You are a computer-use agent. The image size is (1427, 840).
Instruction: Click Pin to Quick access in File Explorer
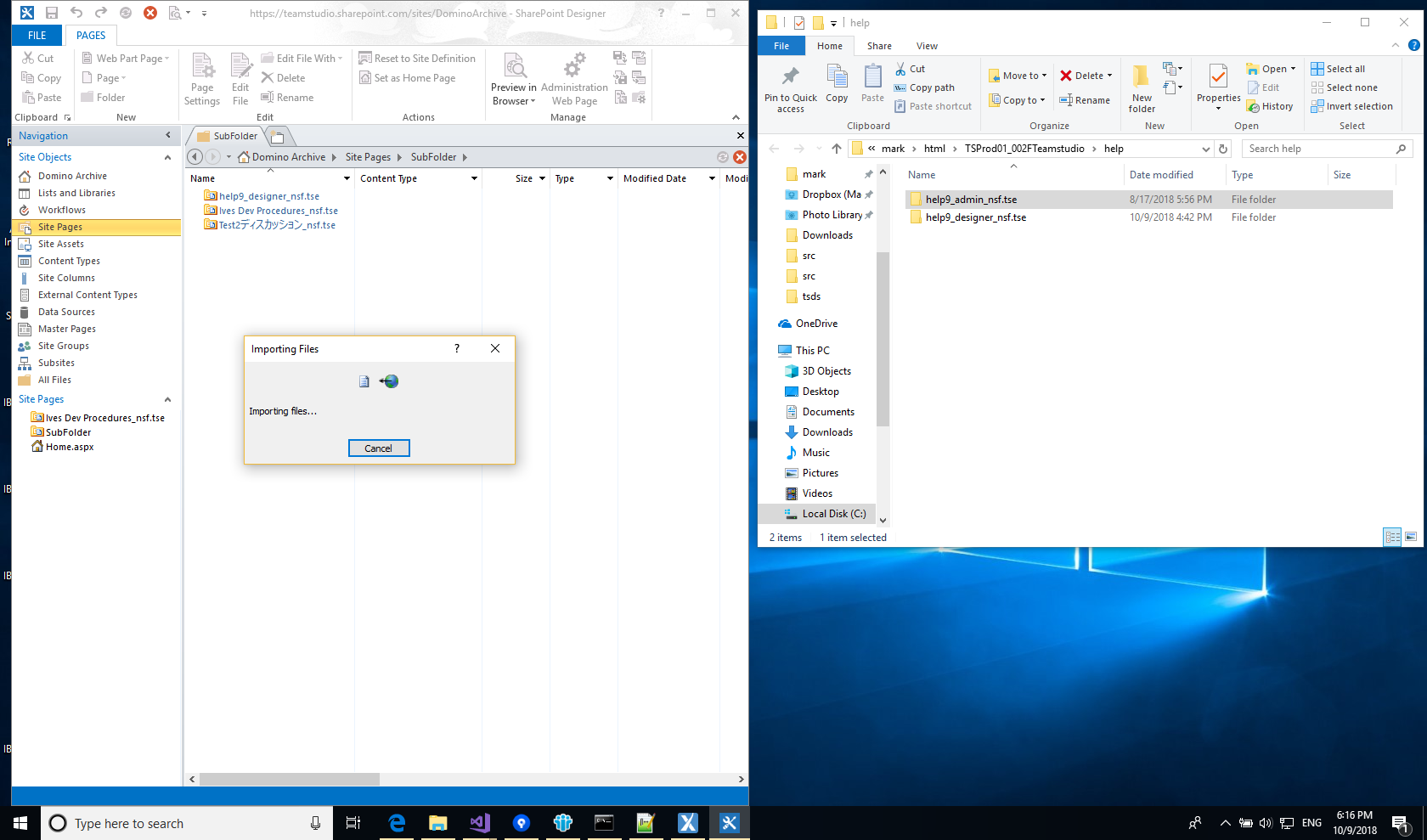tap(791, 90)
